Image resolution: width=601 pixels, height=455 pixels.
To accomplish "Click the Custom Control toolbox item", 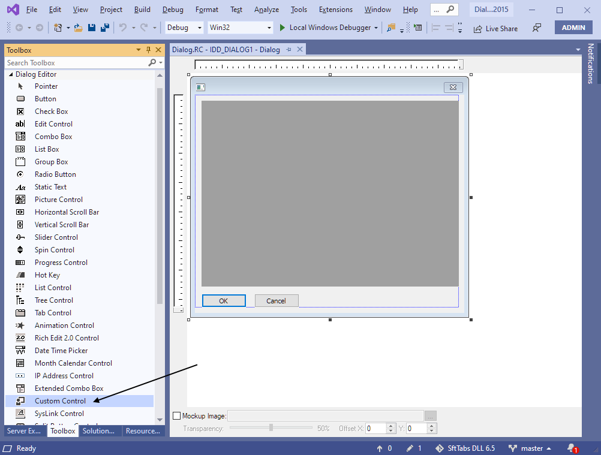I will click(x=79, y=401).
